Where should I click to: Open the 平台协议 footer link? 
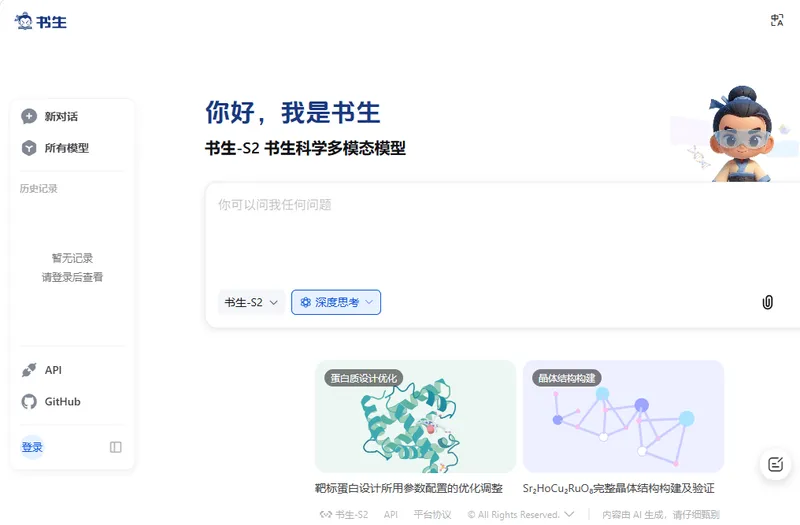pos(432,514)
